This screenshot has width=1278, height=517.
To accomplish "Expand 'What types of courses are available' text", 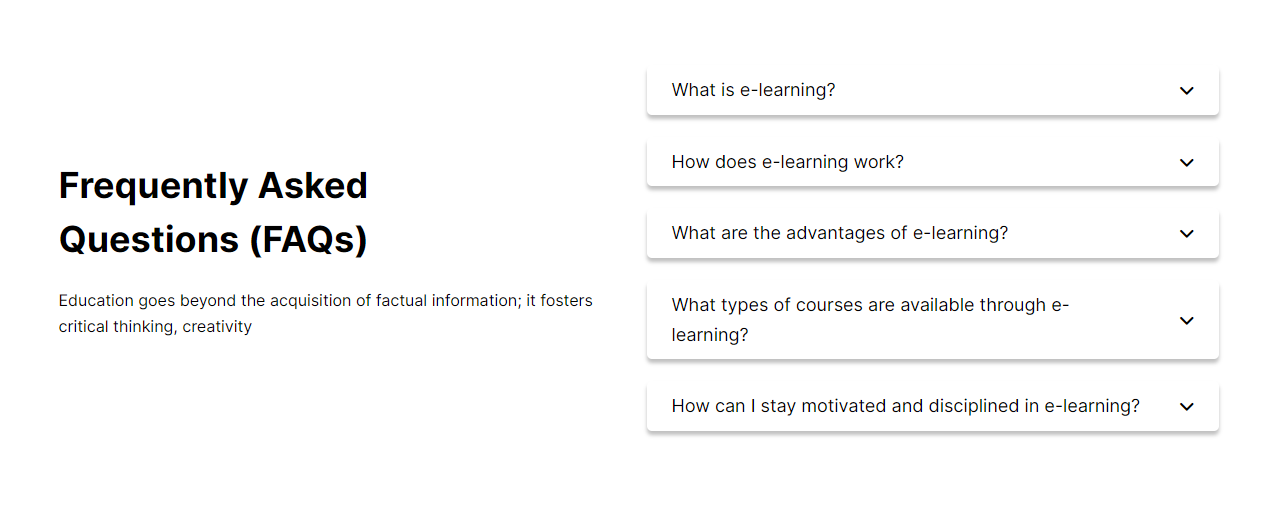I will click(870, 305).
